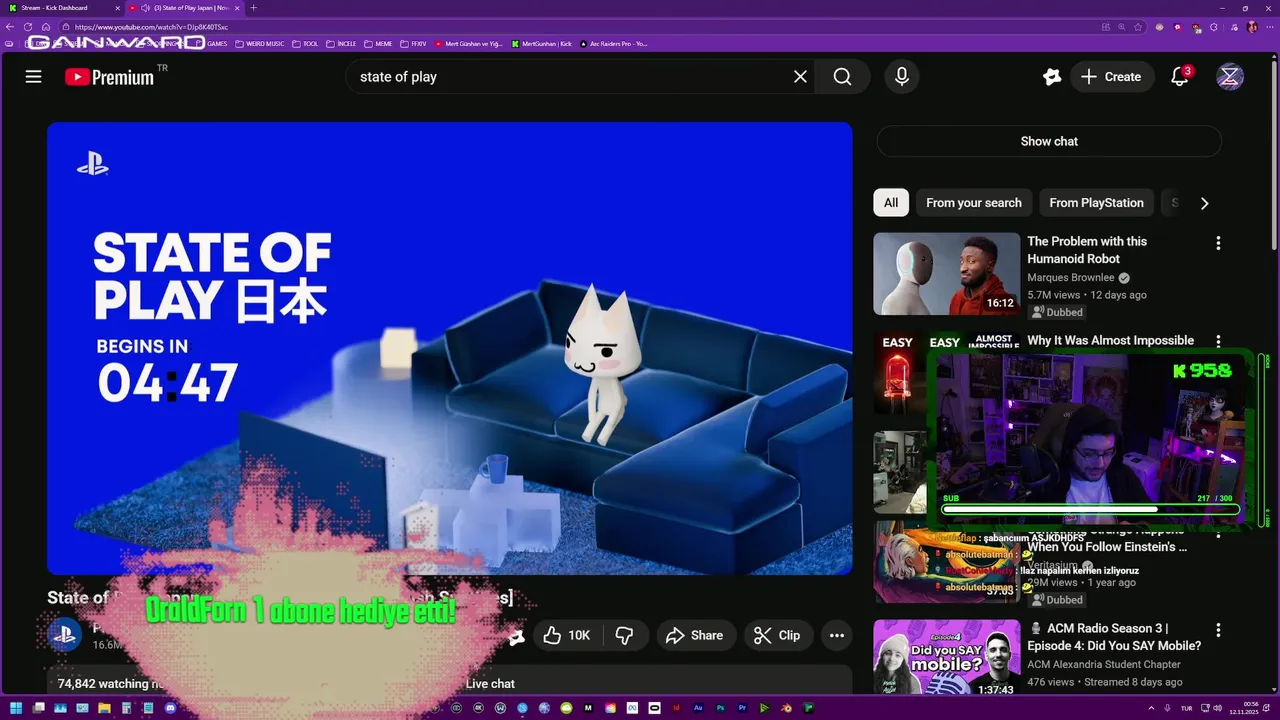The height and width of the screenshot is (720, 1280).
Task: Switch TUR keyboard language in tray
Action: point(1186,709)
